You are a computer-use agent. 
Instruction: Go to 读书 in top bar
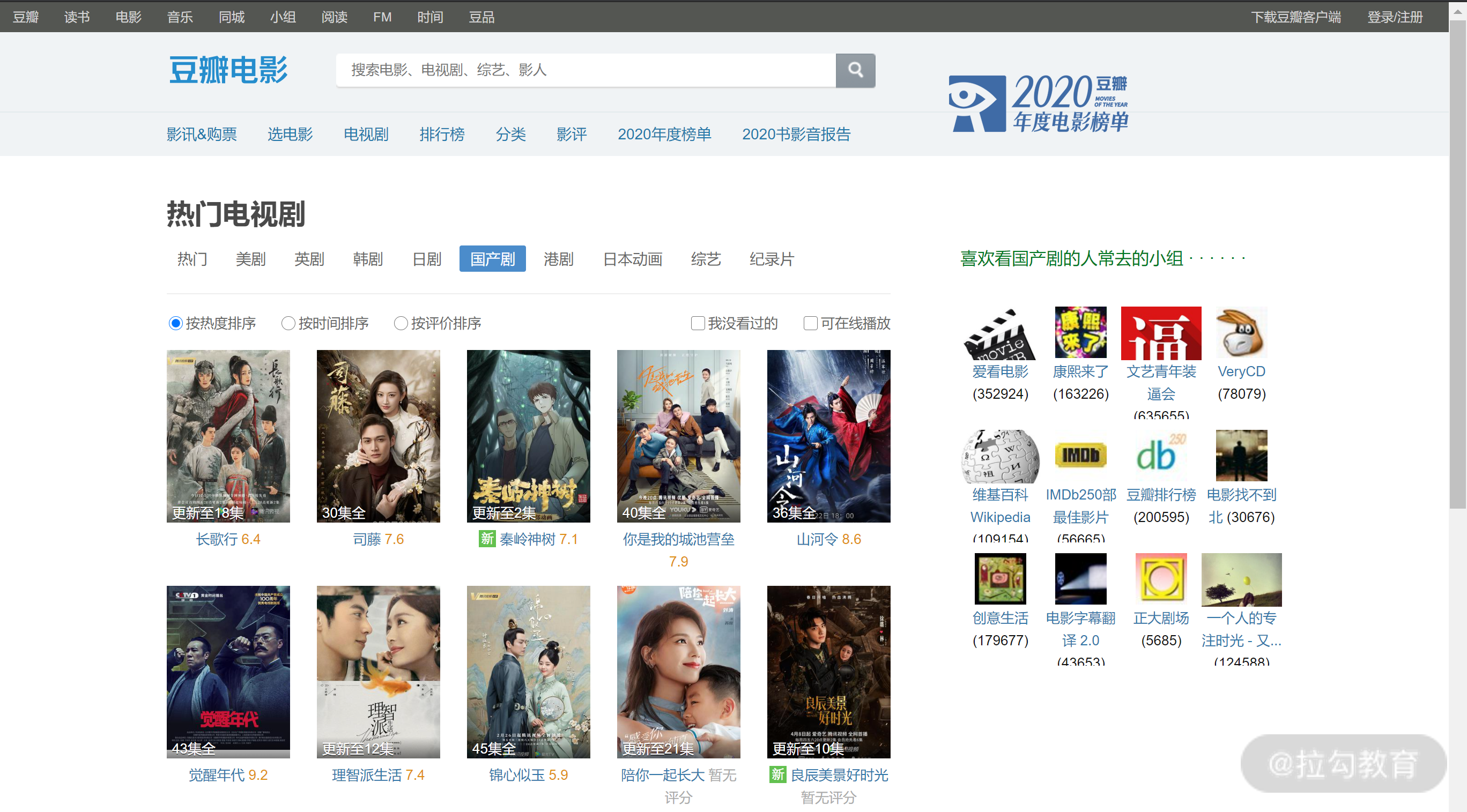coord(77,17)
